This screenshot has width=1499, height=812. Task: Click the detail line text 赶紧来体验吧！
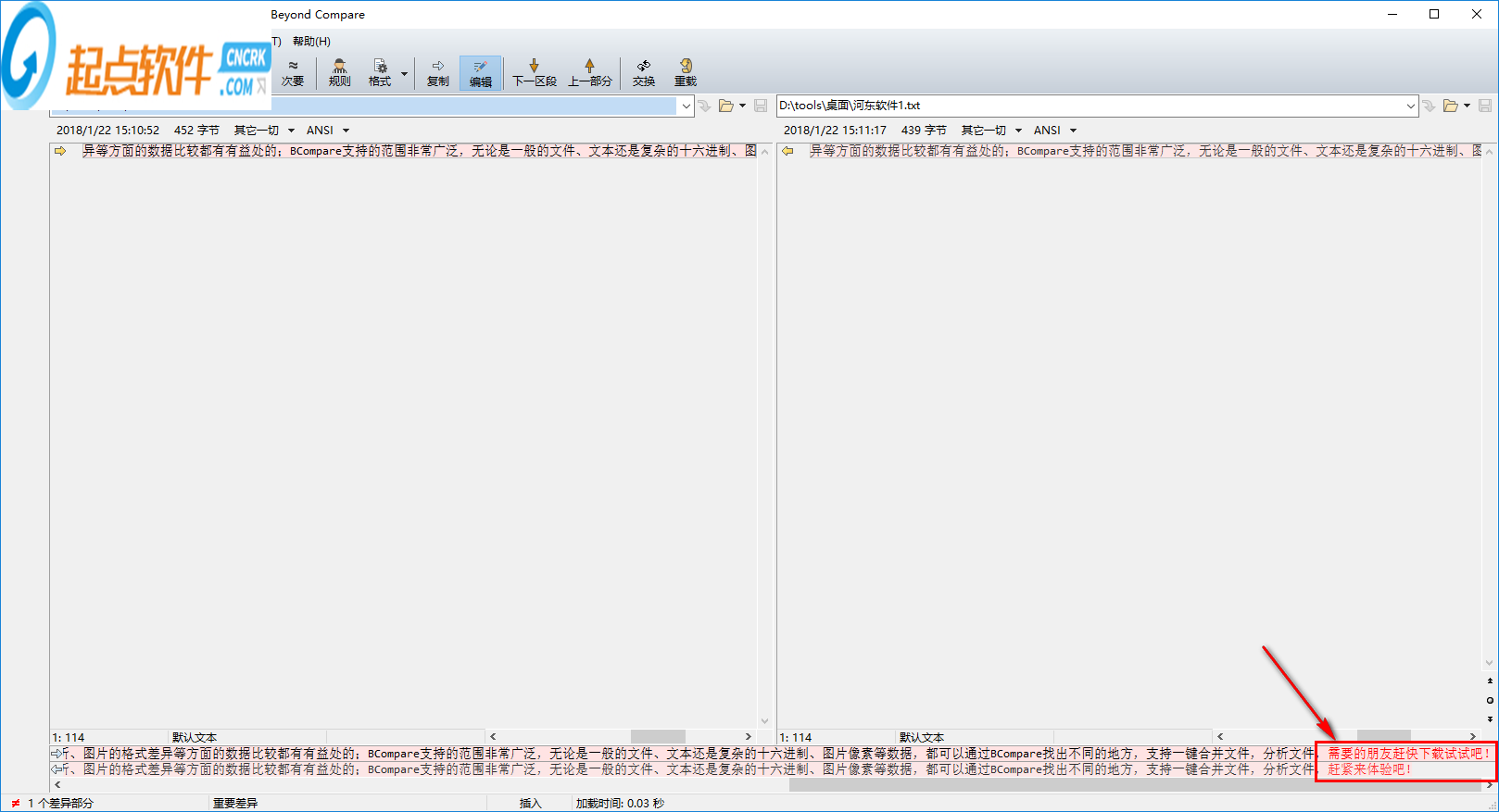1369,769
